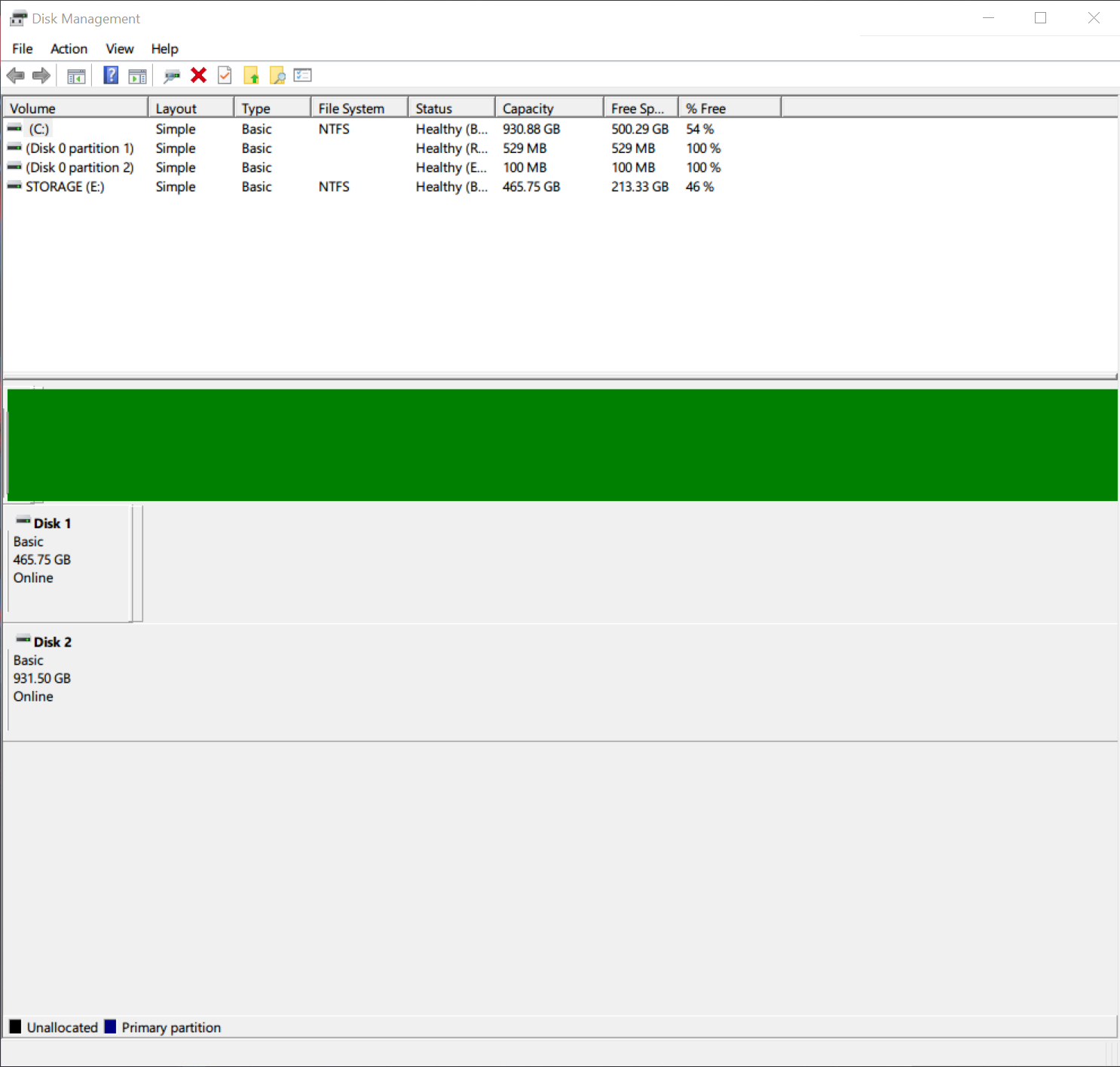
Task: Click the small disk icon next to Disk 1
Action: [23, 521]
